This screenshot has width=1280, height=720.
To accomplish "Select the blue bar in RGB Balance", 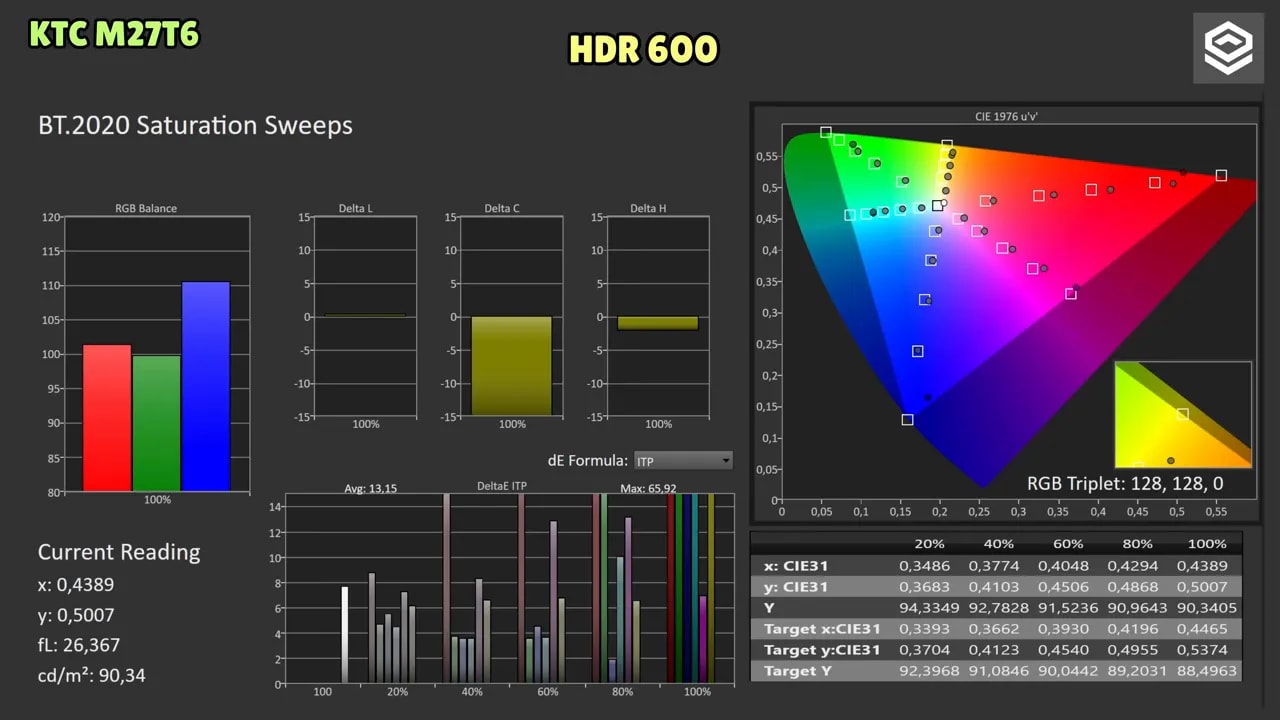I will 206,386.
